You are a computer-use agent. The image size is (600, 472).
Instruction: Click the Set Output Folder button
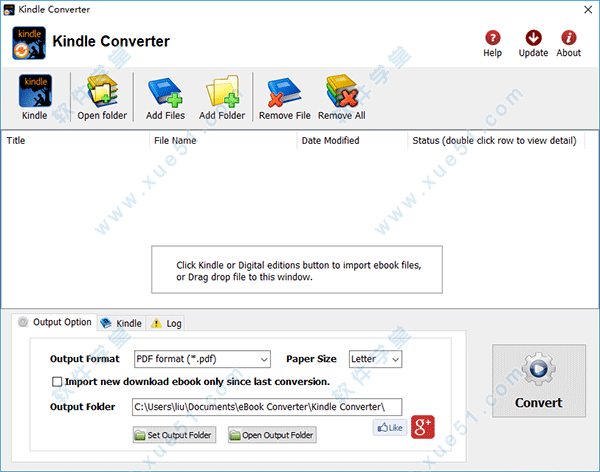click(174, 435)
